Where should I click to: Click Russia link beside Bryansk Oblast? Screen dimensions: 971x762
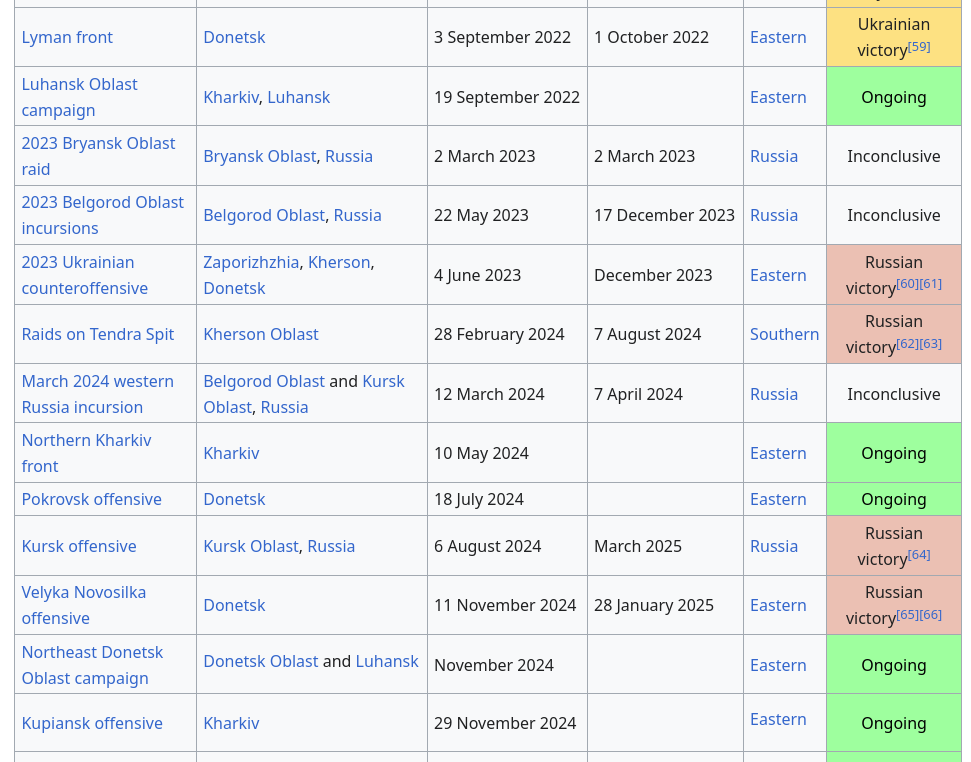[x=349, y=156]
